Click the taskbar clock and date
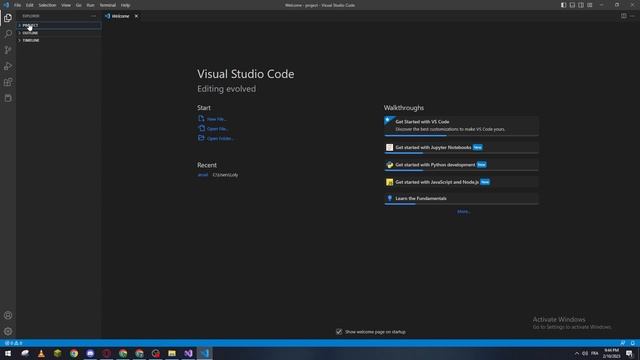Screen dimensions: 640x360 pyautogui.click(x=611, y=353)
